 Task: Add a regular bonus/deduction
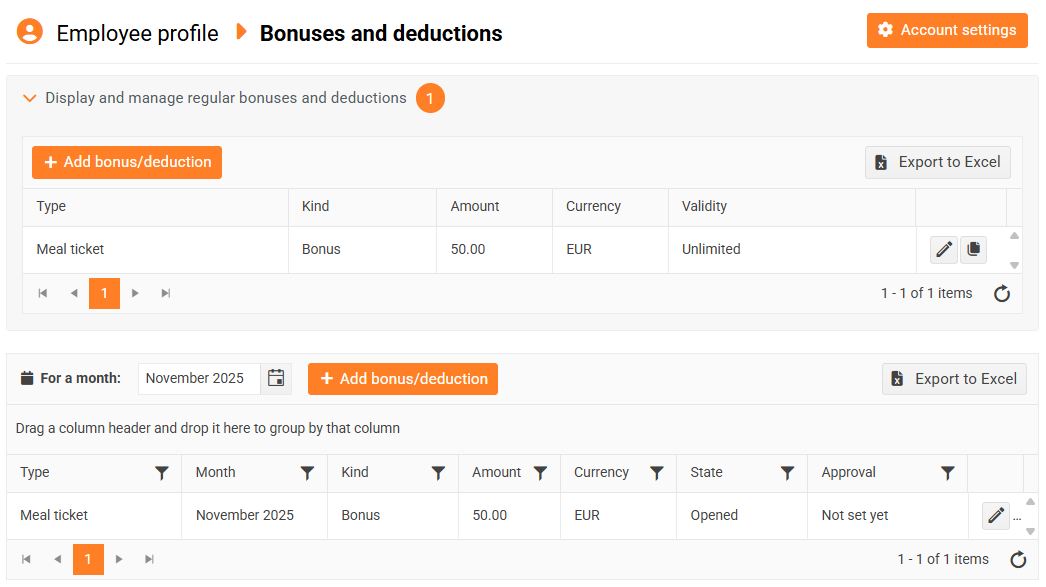point(127,162)
